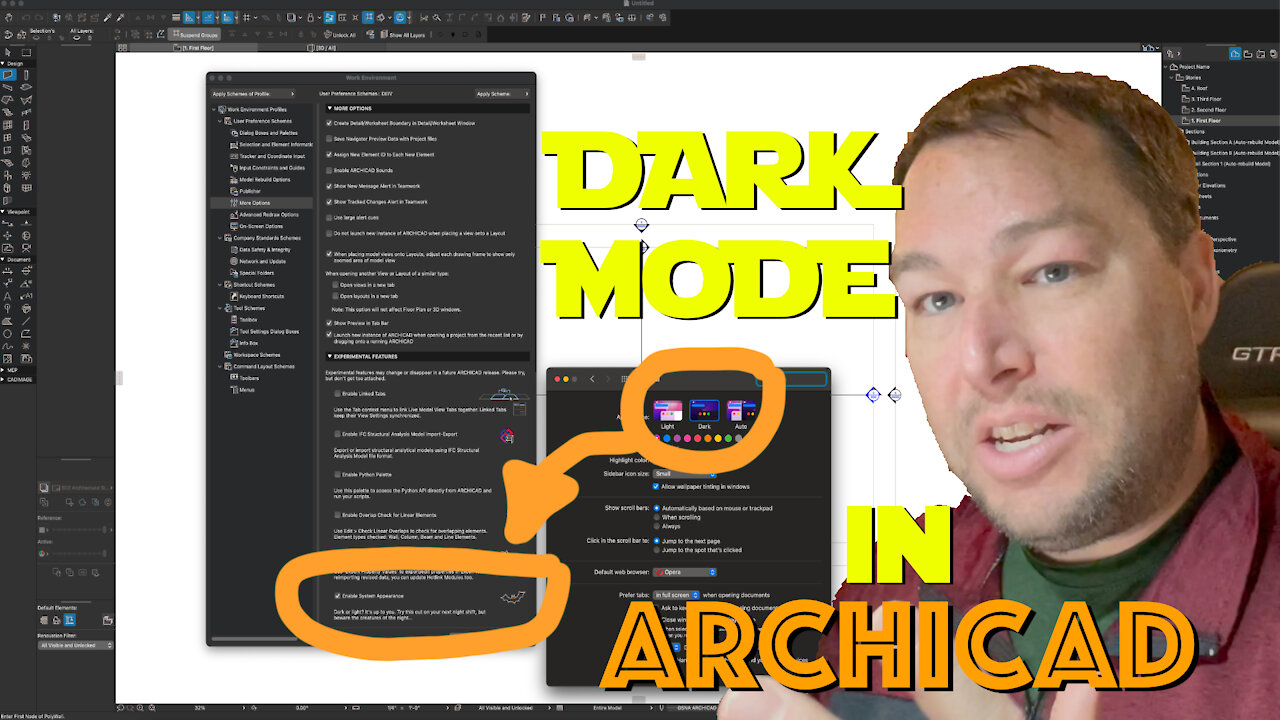Enable the Python Palette checkbox
The image size is (1280, 720).
click(x=336, y=474)
